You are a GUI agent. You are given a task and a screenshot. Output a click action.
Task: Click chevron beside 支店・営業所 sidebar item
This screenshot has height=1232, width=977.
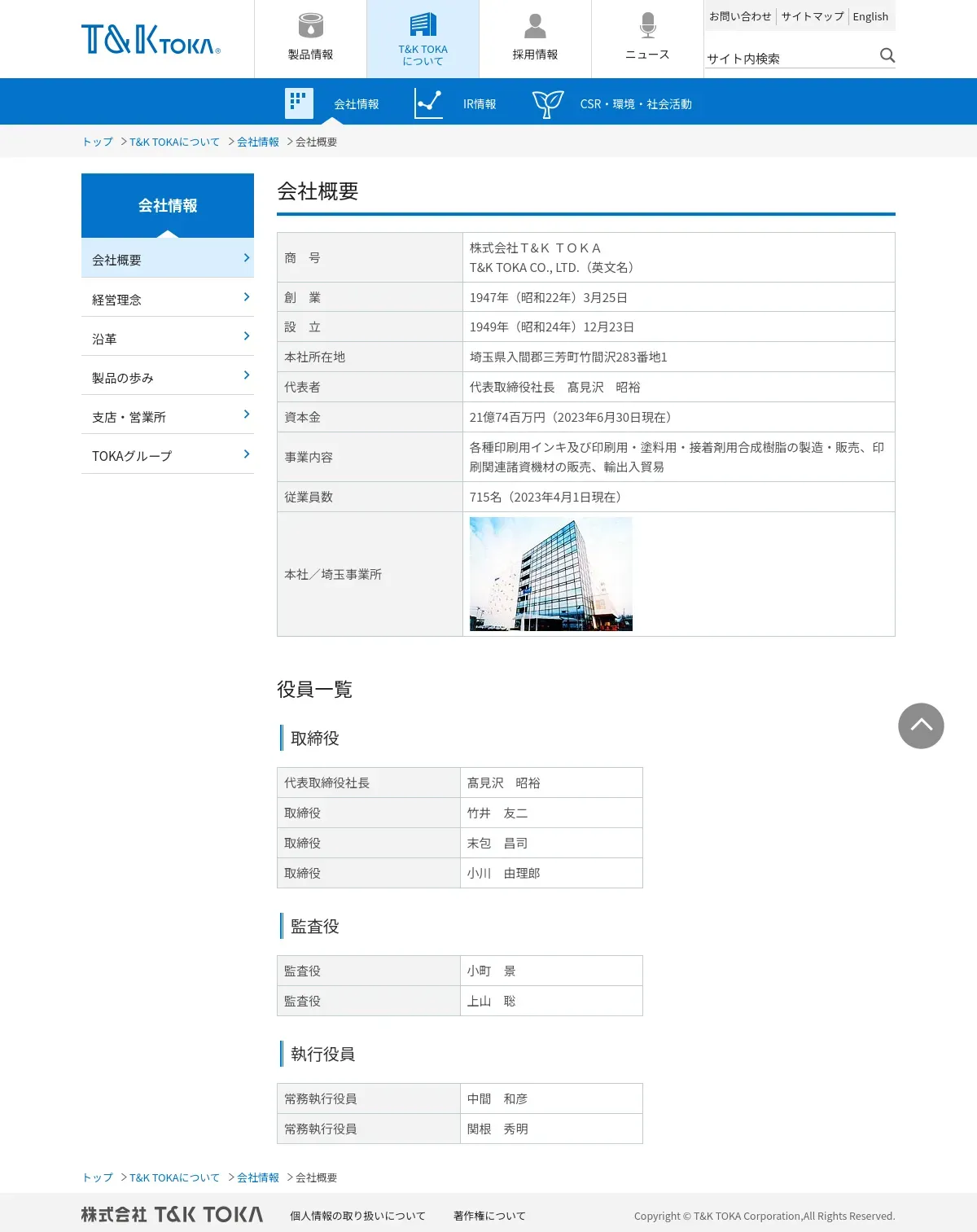click(x=247, y=414)
